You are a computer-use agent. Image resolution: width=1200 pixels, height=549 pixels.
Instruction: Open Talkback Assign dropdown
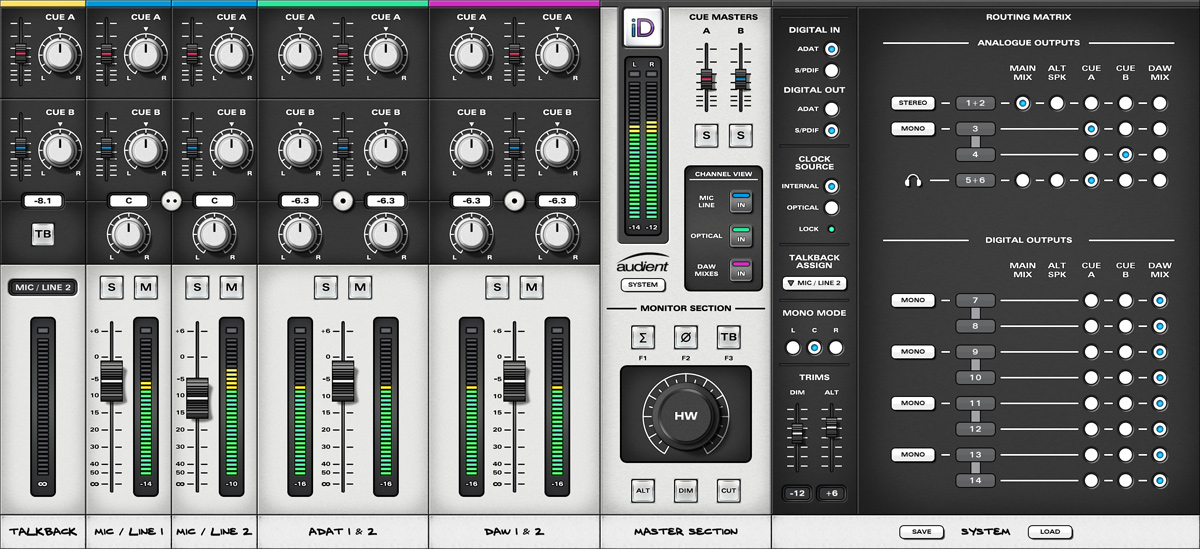[814, 283]
